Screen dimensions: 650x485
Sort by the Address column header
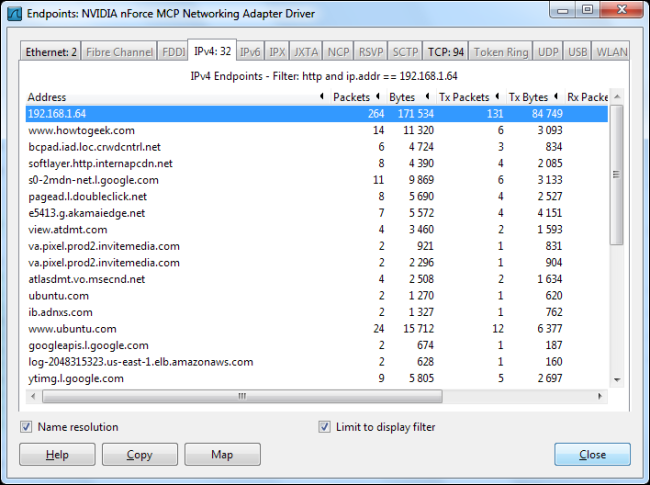[170, 97]
